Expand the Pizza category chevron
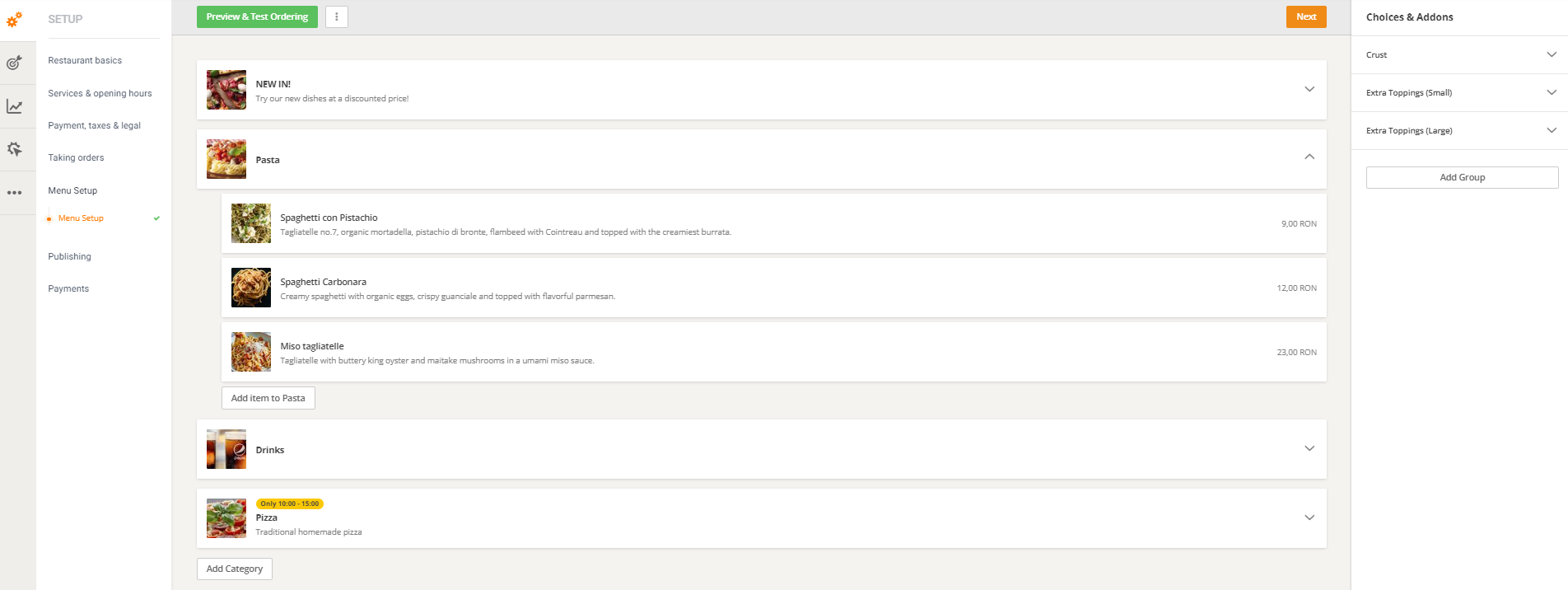The image size is (1568, 590). tap(1309, 517)
